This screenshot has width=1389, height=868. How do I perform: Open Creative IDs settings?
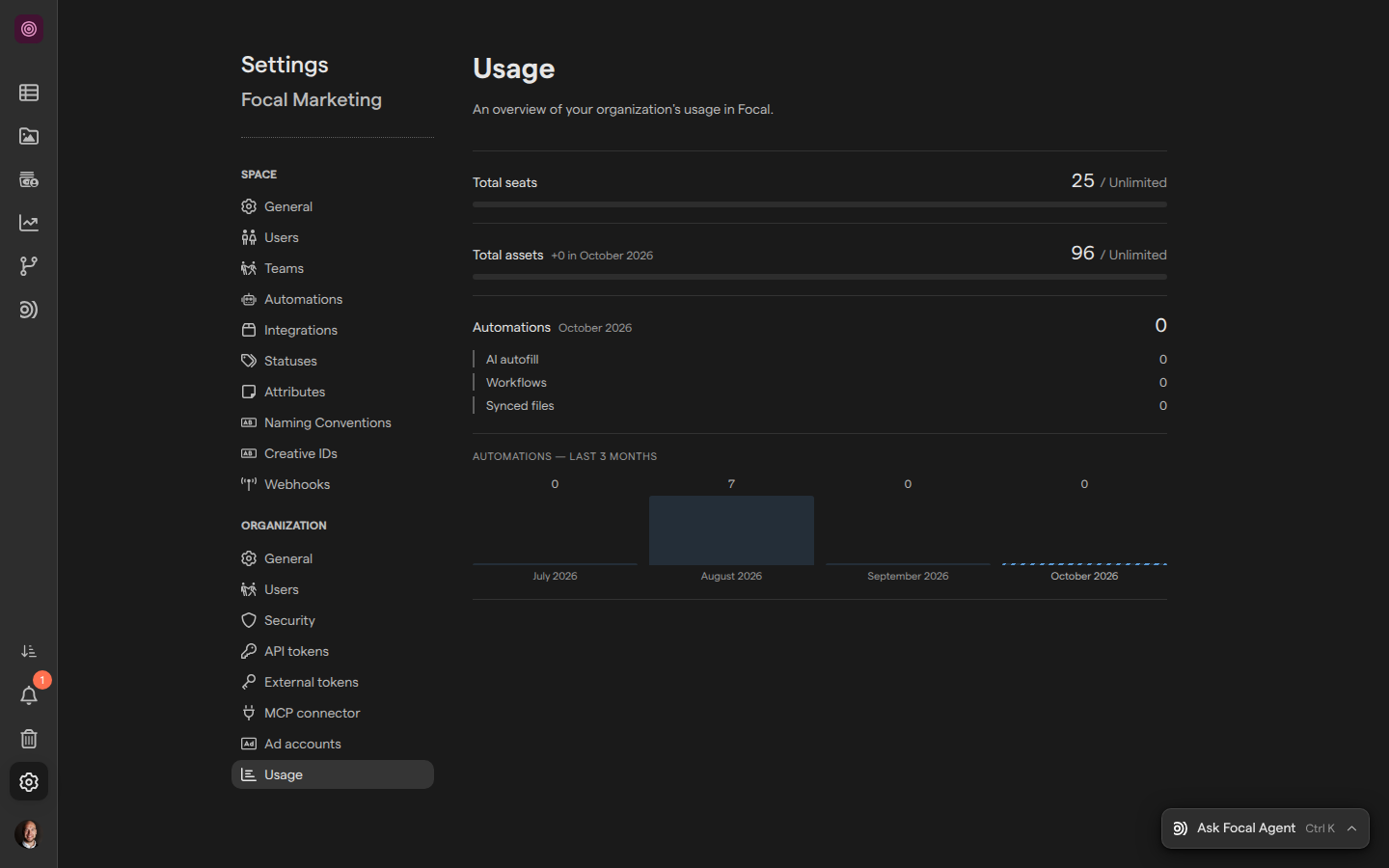(333, 453)
